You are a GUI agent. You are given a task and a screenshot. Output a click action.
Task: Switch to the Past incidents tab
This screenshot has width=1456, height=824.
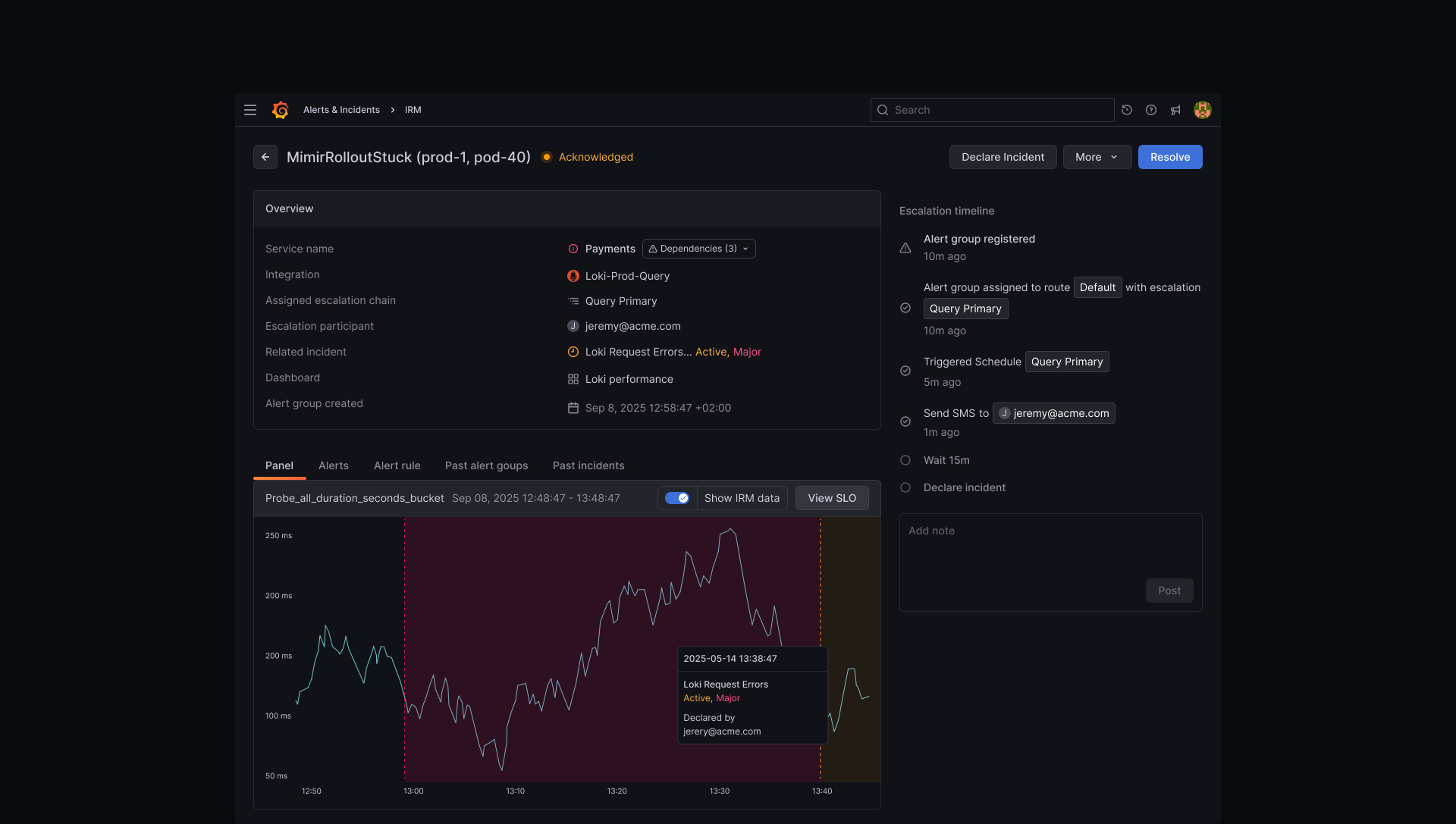pyautogui.click(x=588, y=465)
